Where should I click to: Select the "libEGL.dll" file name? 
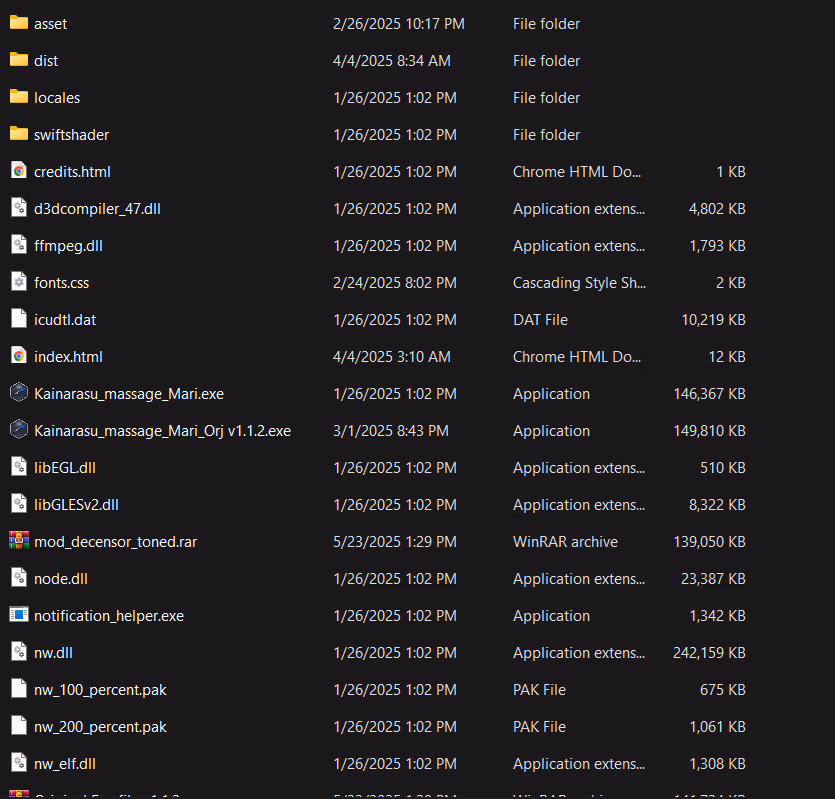pos(65,468)
